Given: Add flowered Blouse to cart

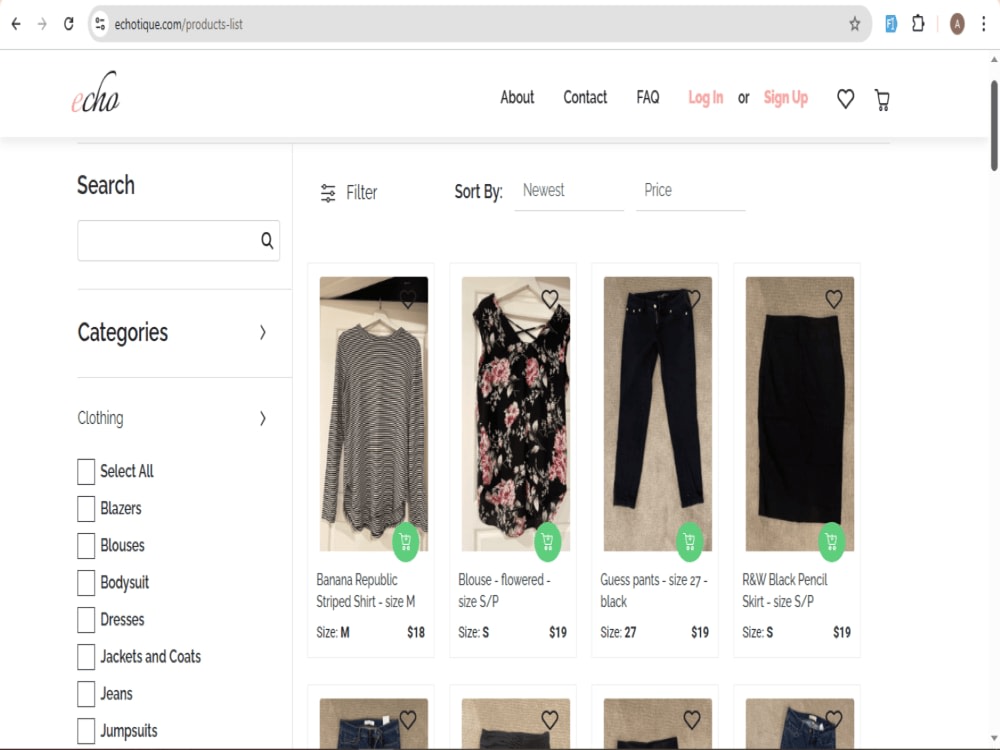Looking at the screenshot, I should (x=548, y=542).
